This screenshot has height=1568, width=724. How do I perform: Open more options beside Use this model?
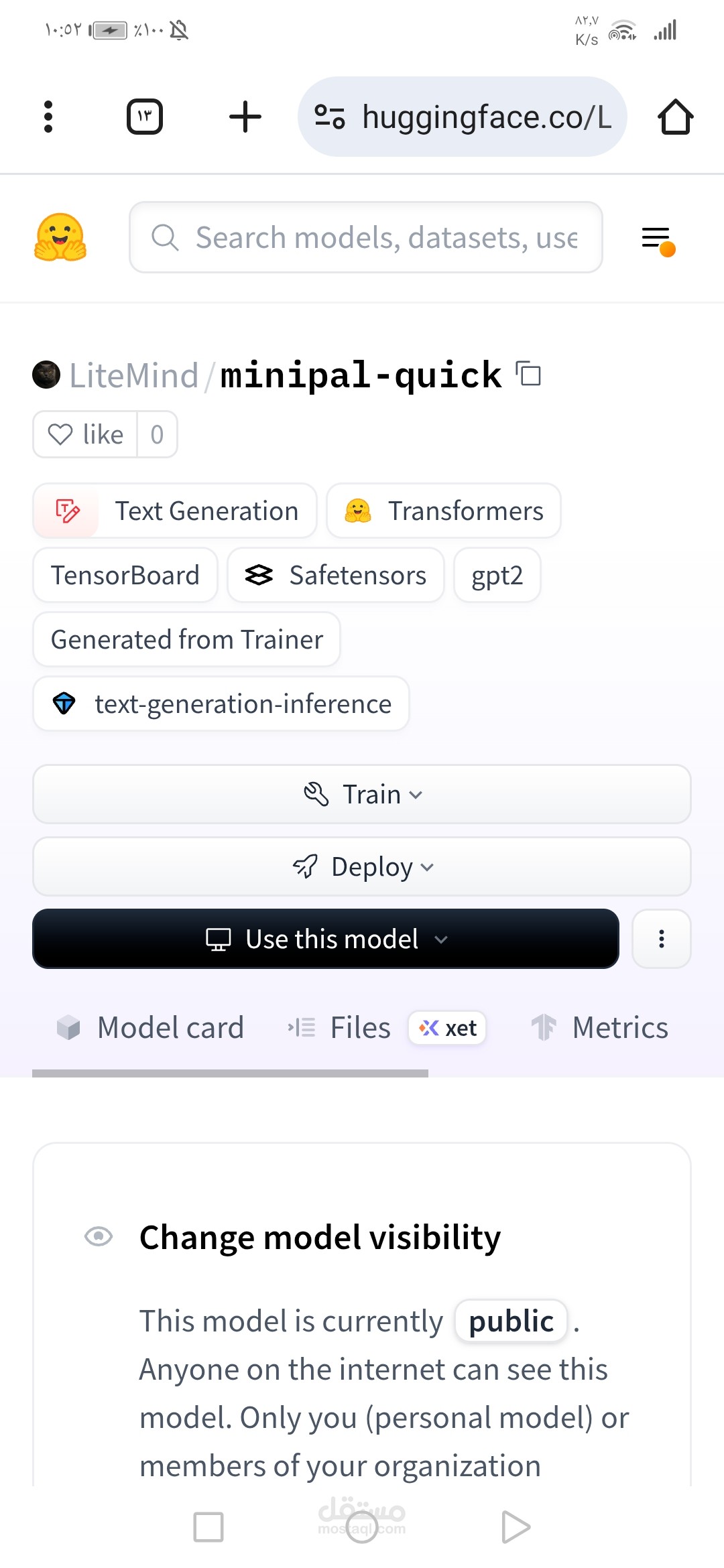tap(662, 939)
